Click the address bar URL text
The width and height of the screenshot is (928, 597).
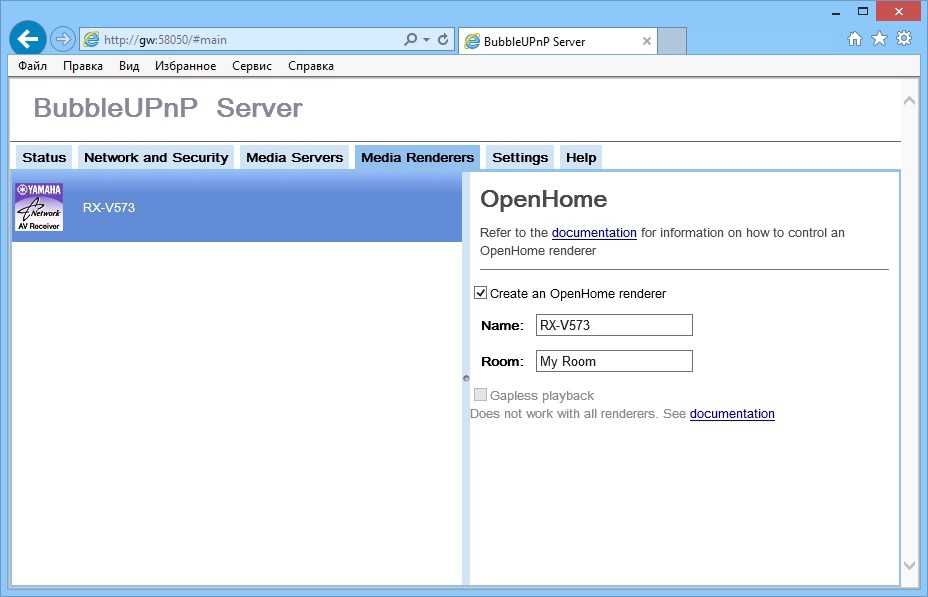[x=165, y=40]
